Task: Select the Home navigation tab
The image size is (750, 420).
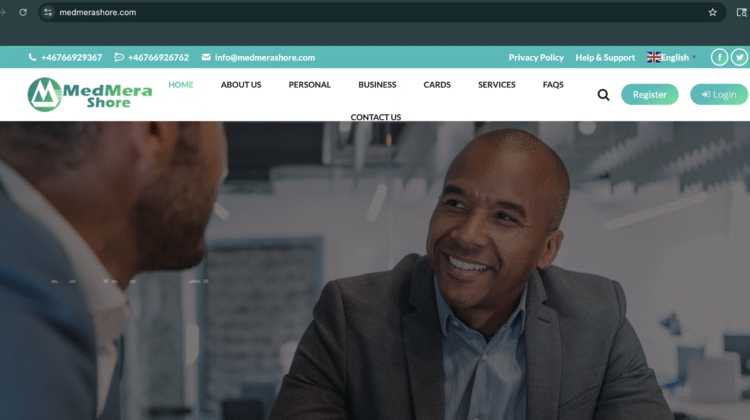Action: (x=181, y=85)
